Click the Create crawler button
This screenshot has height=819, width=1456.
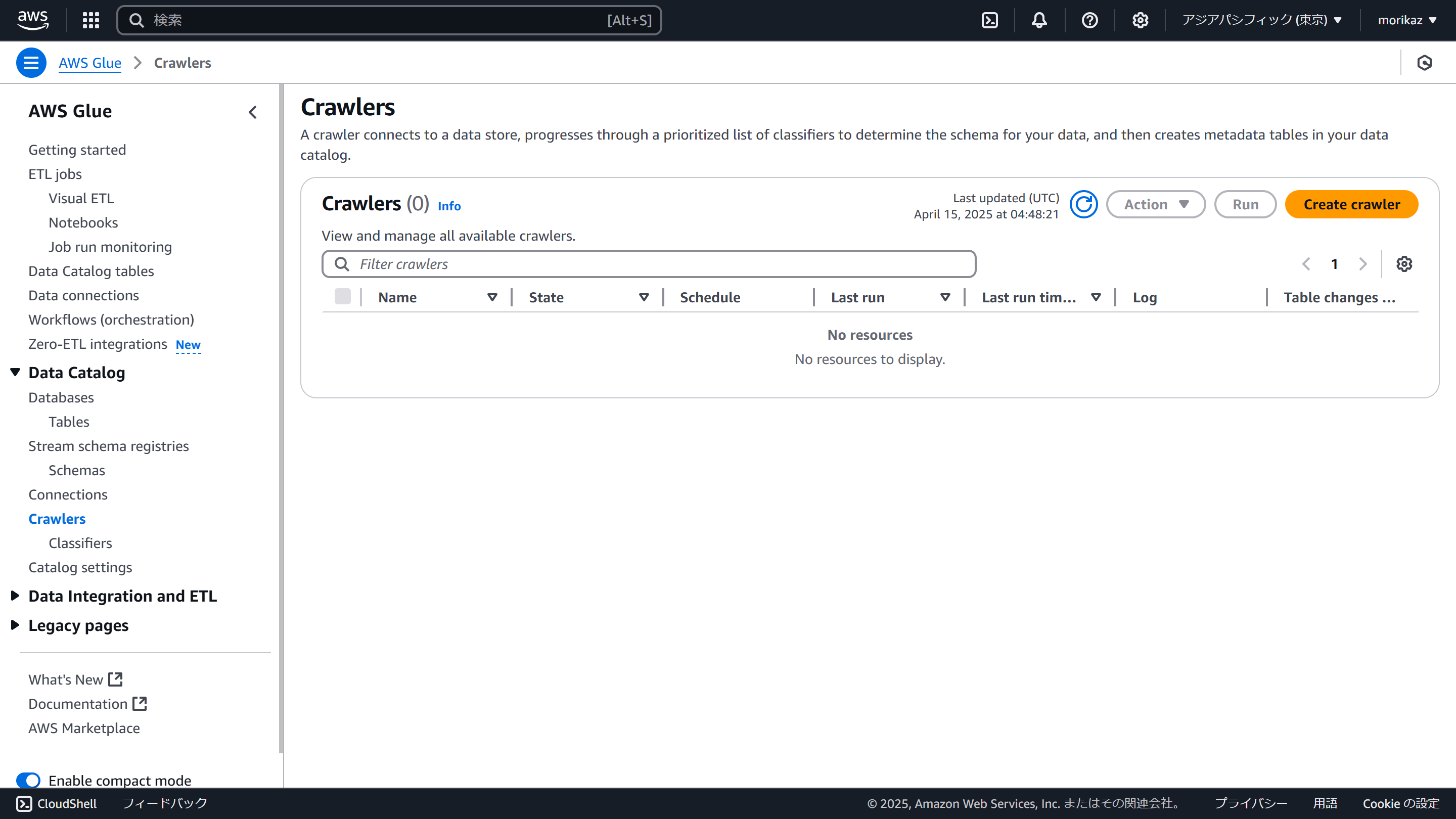point(1351,205)
